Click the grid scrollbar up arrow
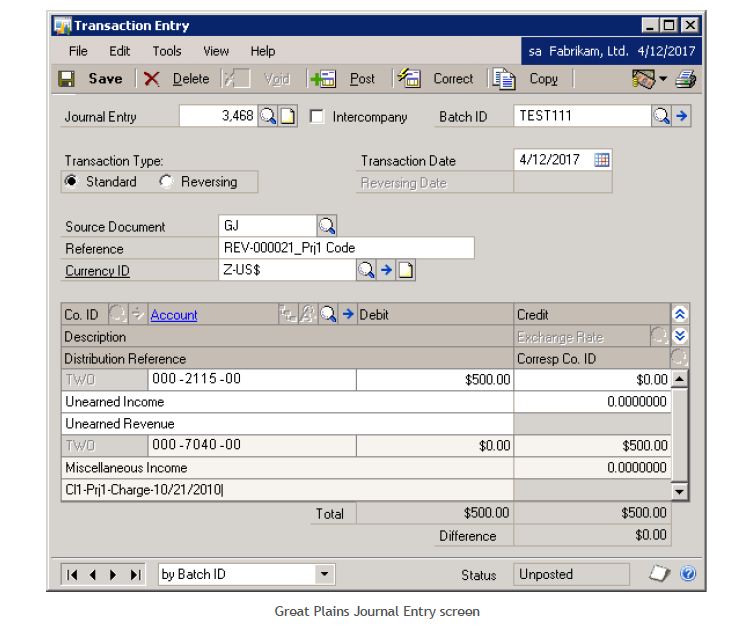The width and height of the screenshot is (749, 631). [x=679, y=379]
